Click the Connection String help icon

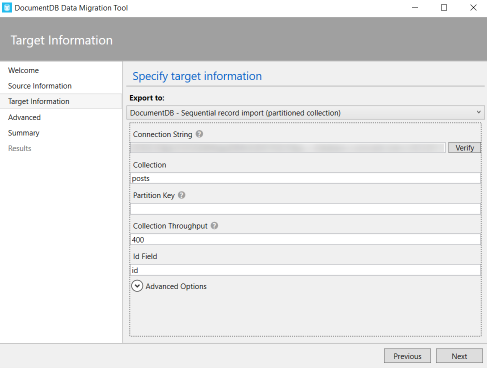point(199,134)
